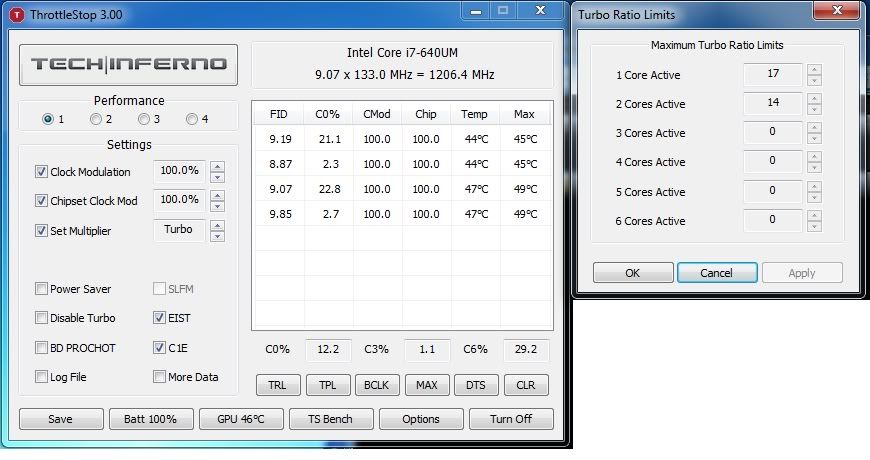Viewport: 870px width, 460px height.
Task: Click the FID column header
Action: coord(279,114)
